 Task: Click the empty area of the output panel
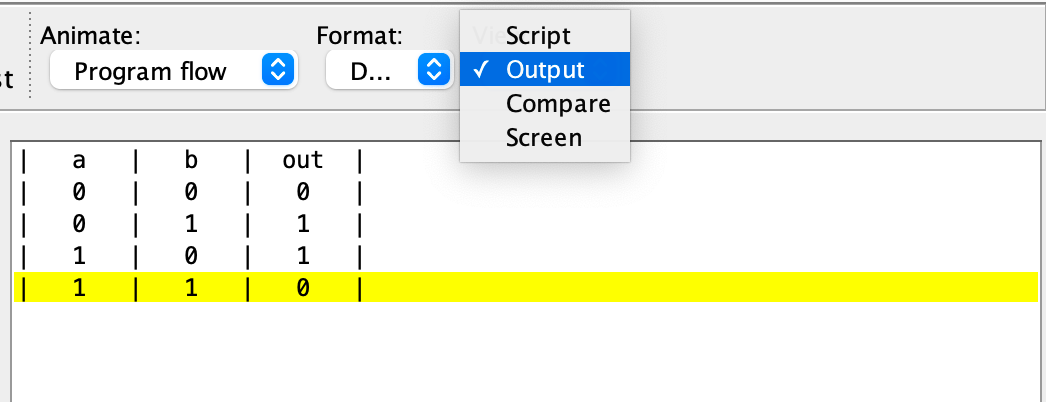pyautogui.click(x=600, y=350)
